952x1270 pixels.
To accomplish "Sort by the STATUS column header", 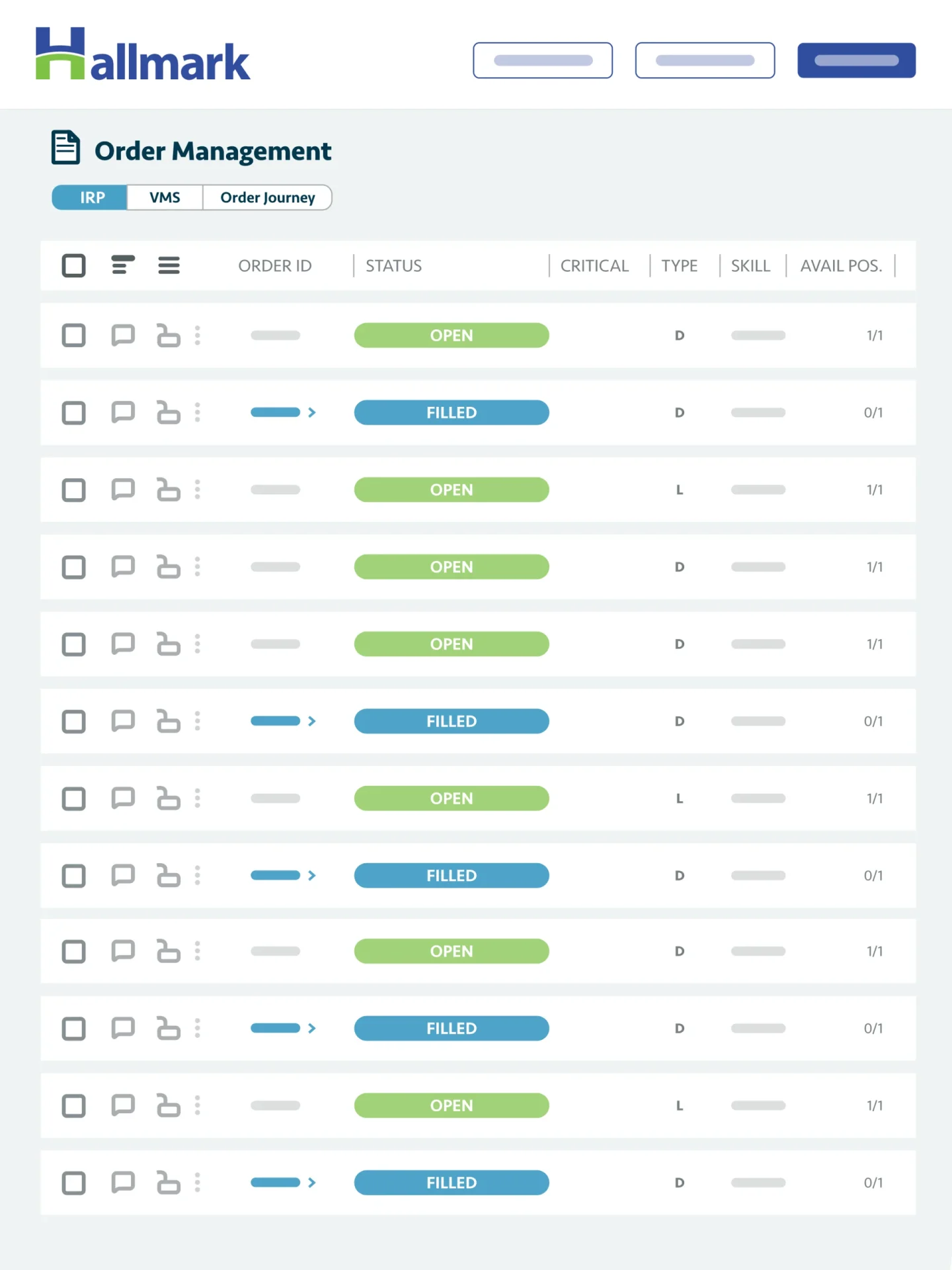I will coord(394,266).
